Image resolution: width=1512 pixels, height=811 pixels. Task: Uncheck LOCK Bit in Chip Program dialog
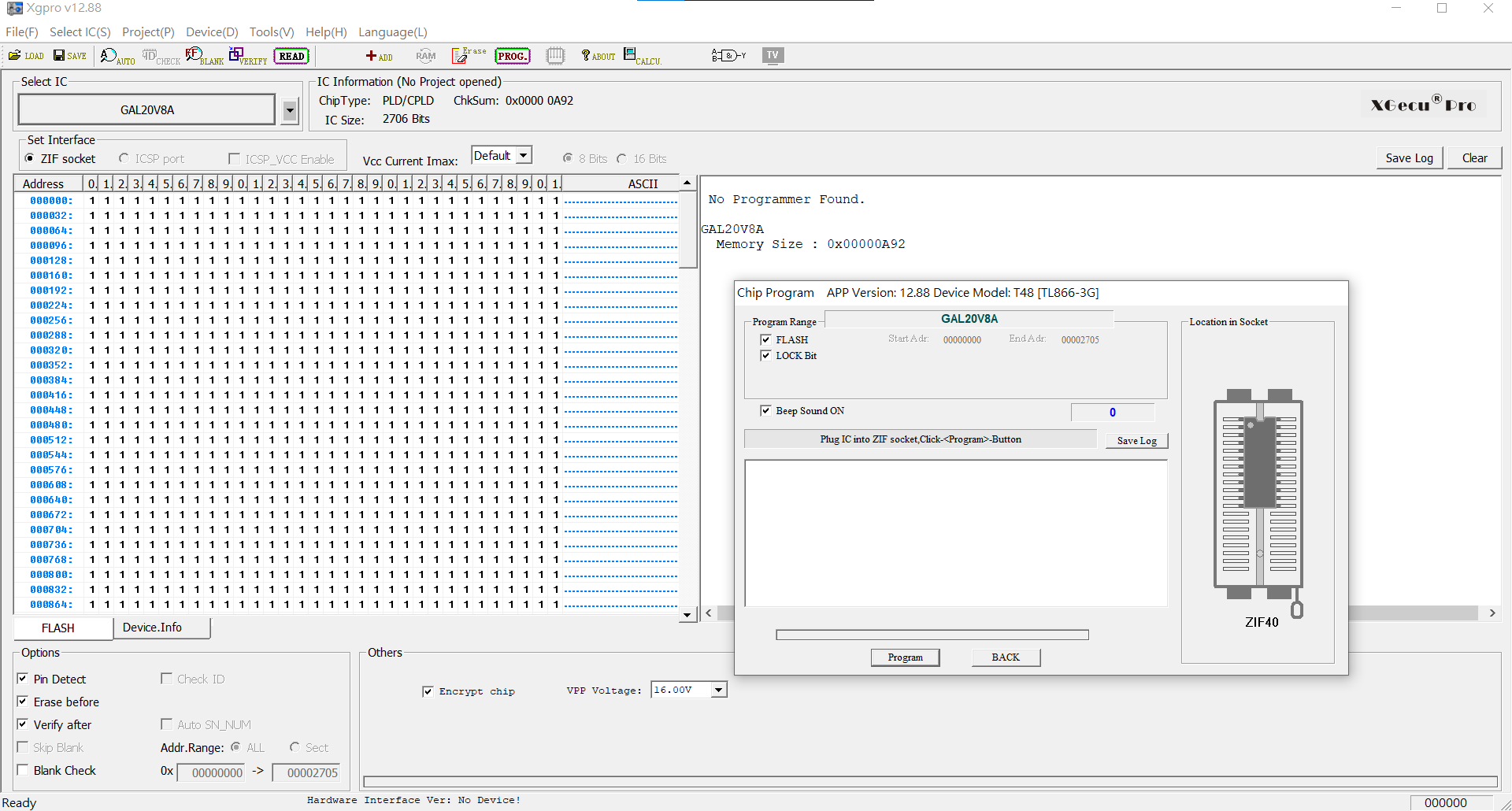[765, 356]
